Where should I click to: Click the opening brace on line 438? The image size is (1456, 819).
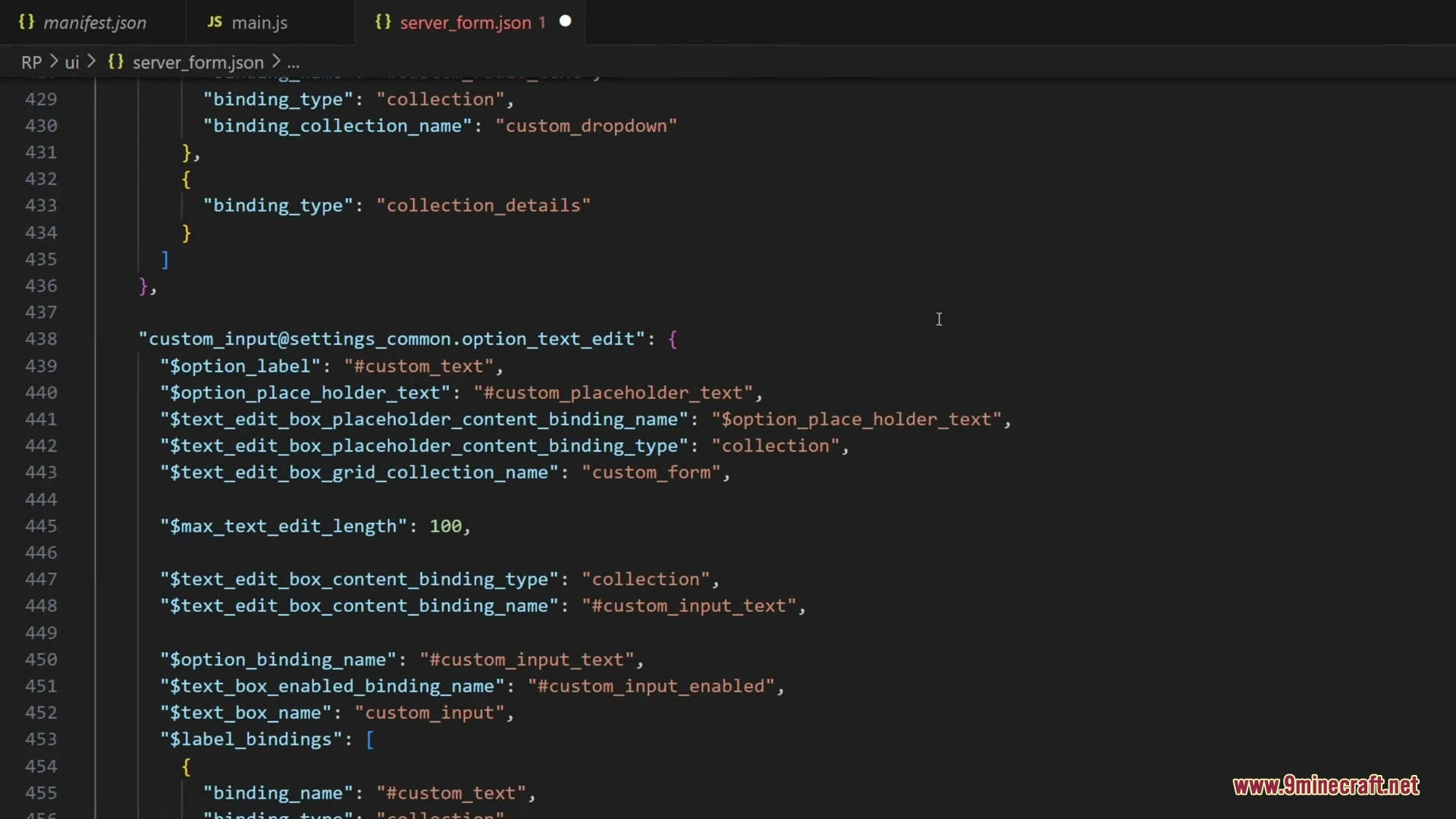673,339
